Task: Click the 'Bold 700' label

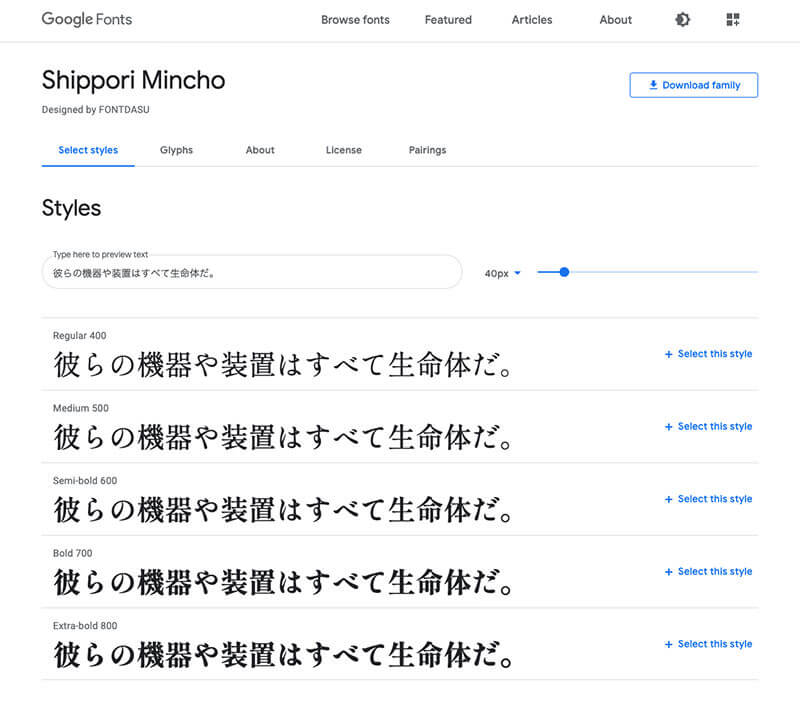Action: pyautogui.click(x=72, y=553)
